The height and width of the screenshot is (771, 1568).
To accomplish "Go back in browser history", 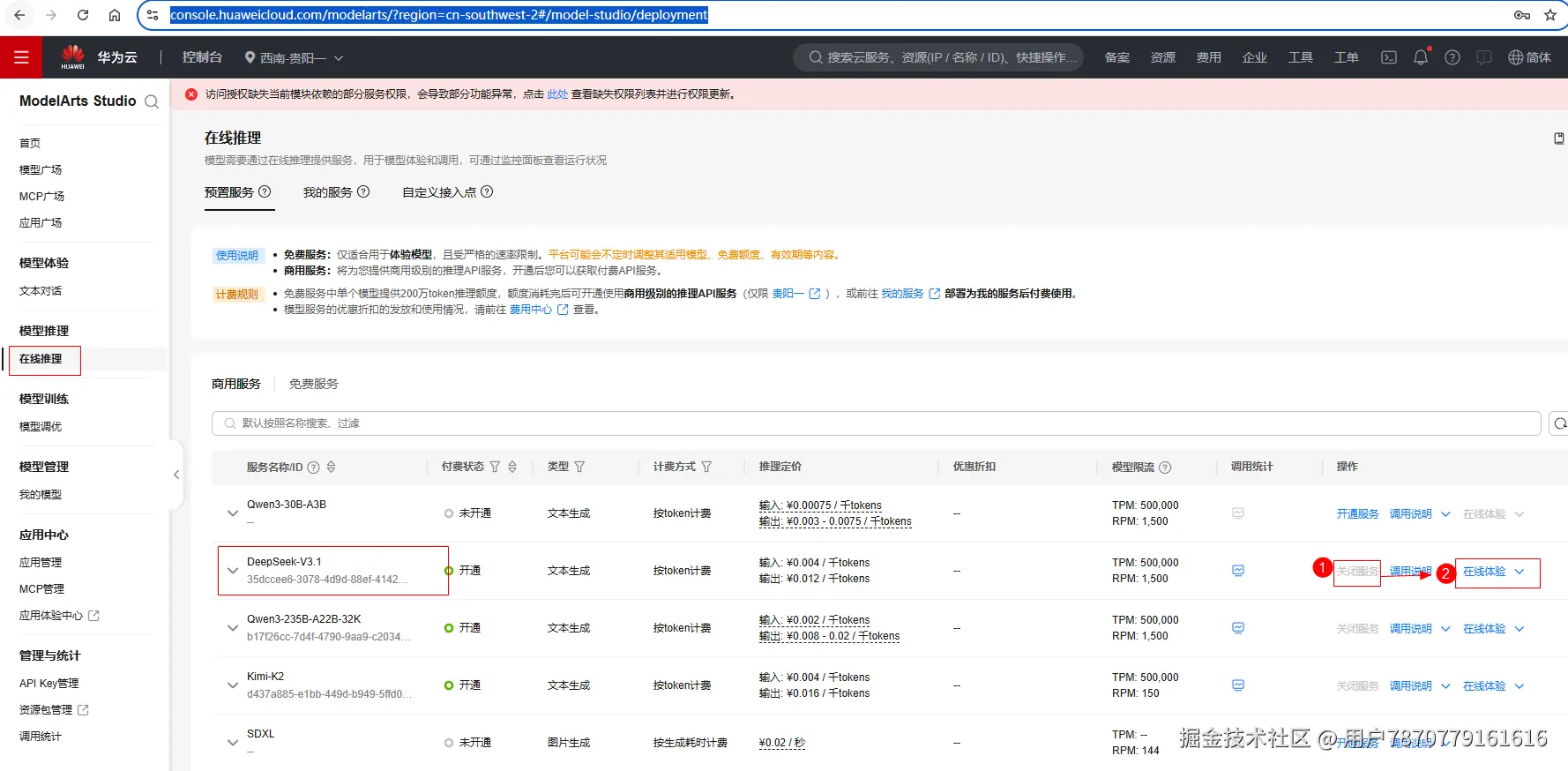I will 19,15.
